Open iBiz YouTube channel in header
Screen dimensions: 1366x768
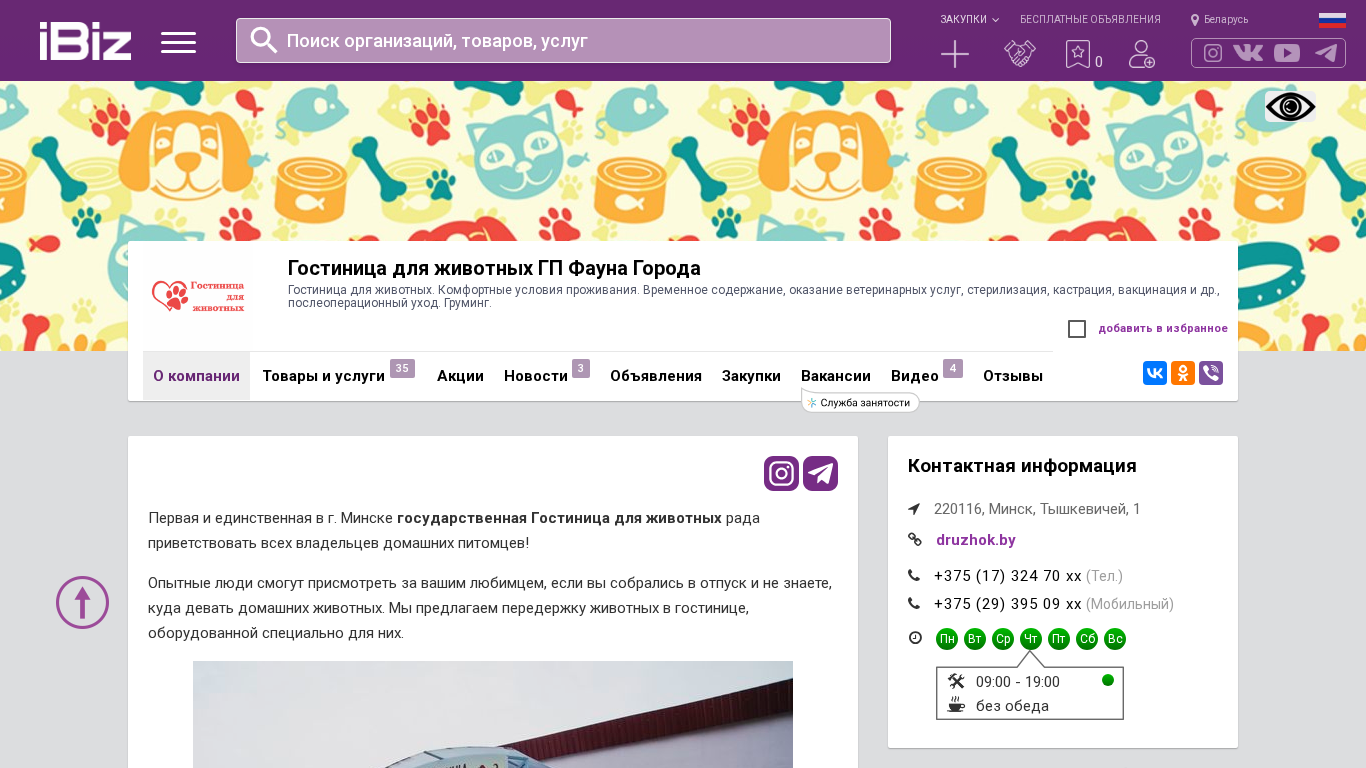coord(1287,53)
